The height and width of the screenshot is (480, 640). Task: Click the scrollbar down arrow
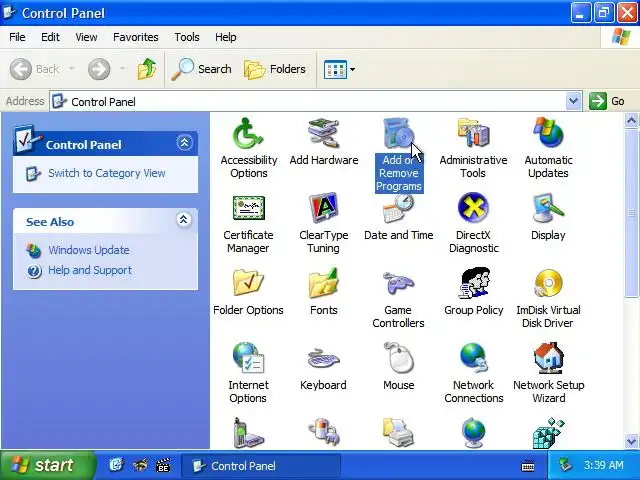(631, 441)
